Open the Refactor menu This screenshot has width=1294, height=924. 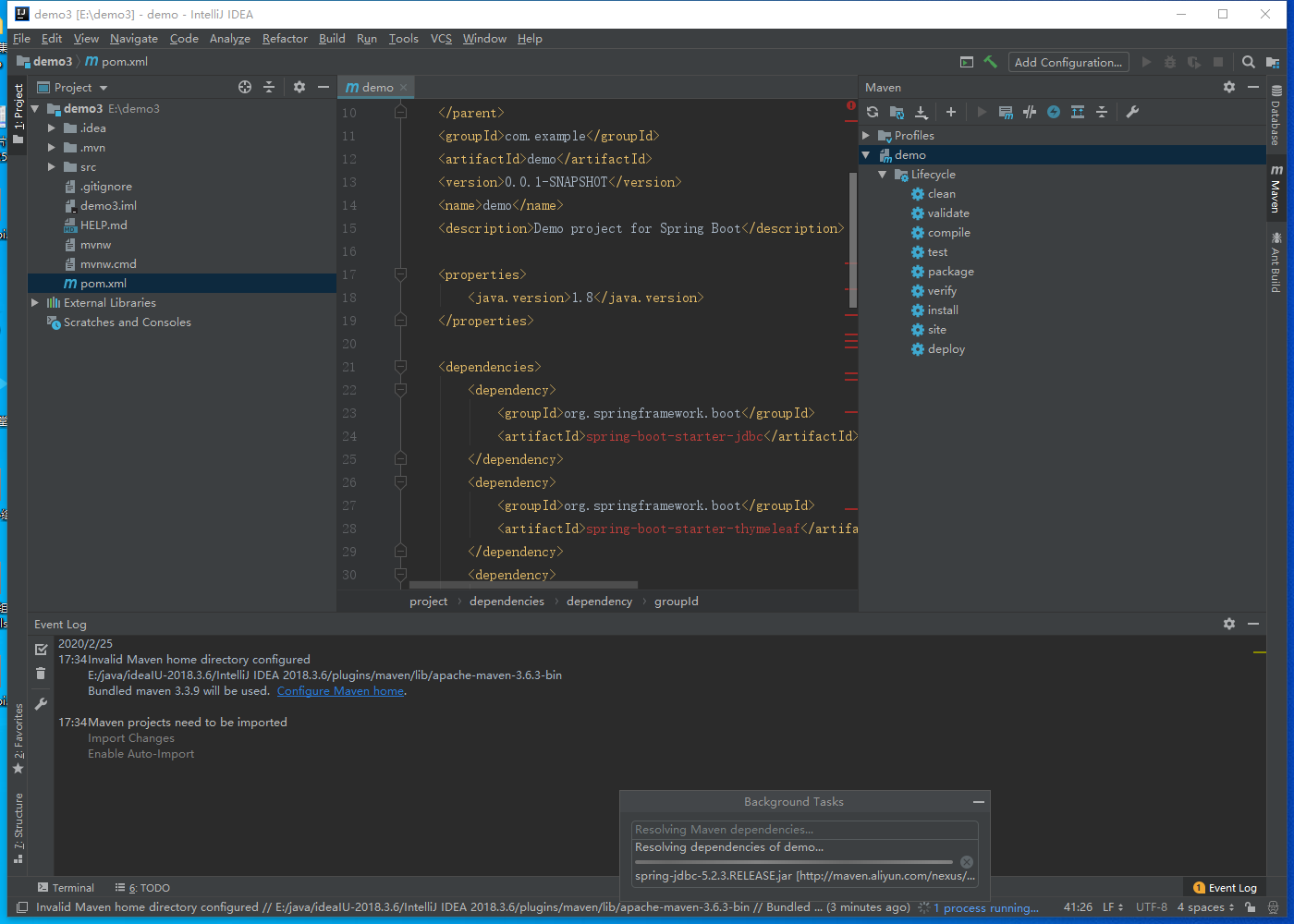pyautogui.click(x=284, y=39)
